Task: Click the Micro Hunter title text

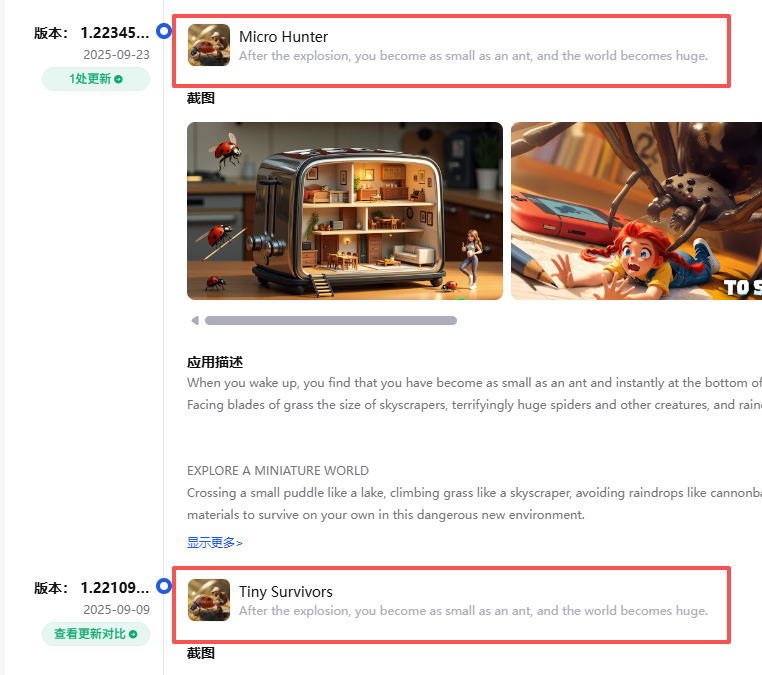Action: tap(283, 37)
